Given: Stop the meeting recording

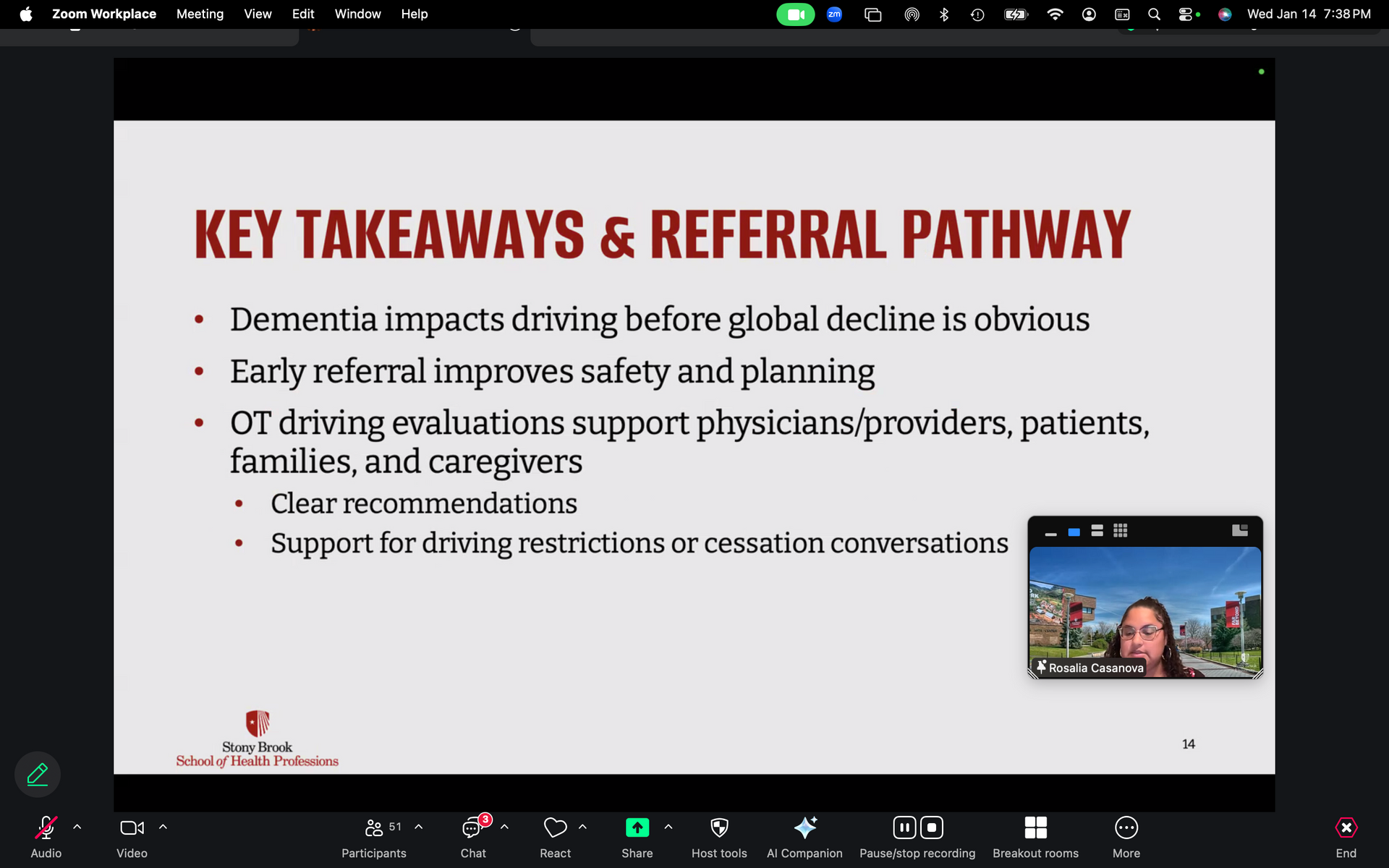Looking at the screenshot, I should (932, 827).
